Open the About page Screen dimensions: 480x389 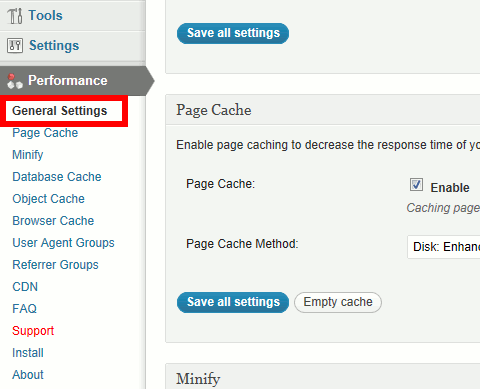(28, 375)
